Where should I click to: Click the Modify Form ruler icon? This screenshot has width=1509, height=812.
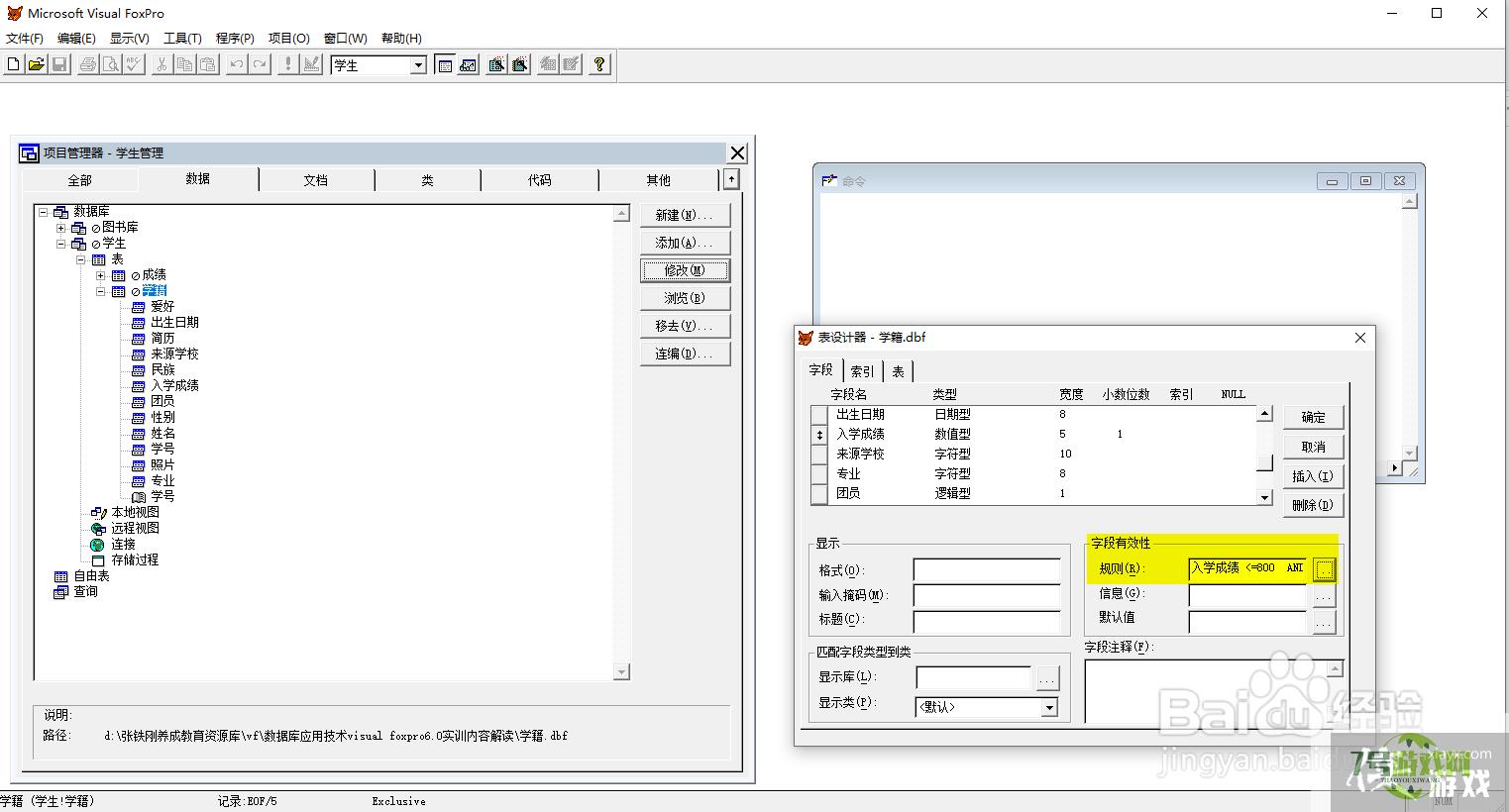pyautogui.click(x=311, y=64)
